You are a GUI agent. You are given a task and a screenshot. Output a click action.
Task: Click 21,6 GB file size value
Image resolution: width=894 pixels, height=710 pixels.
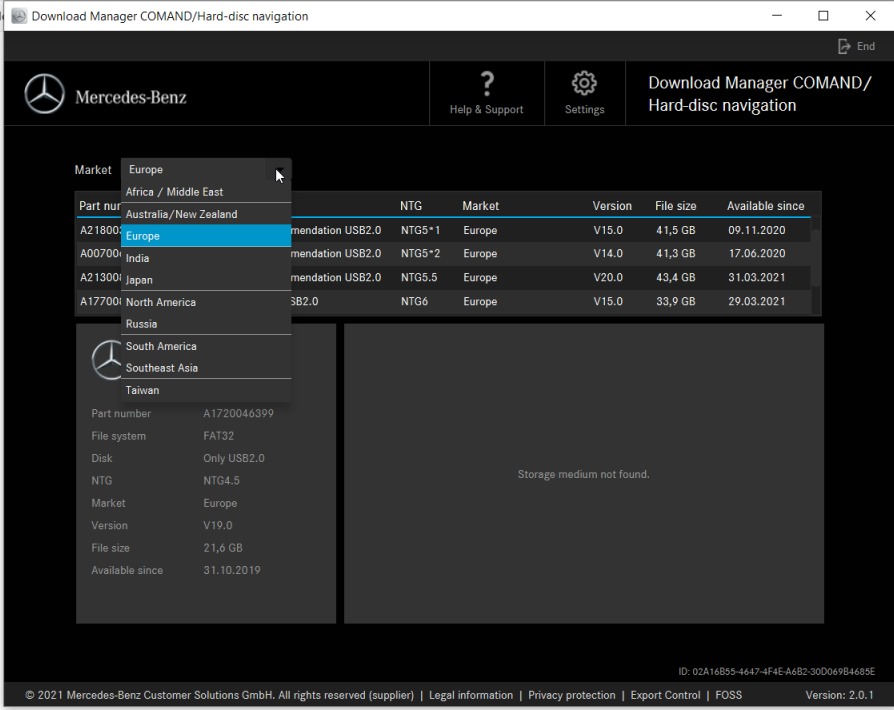(223, 547)
